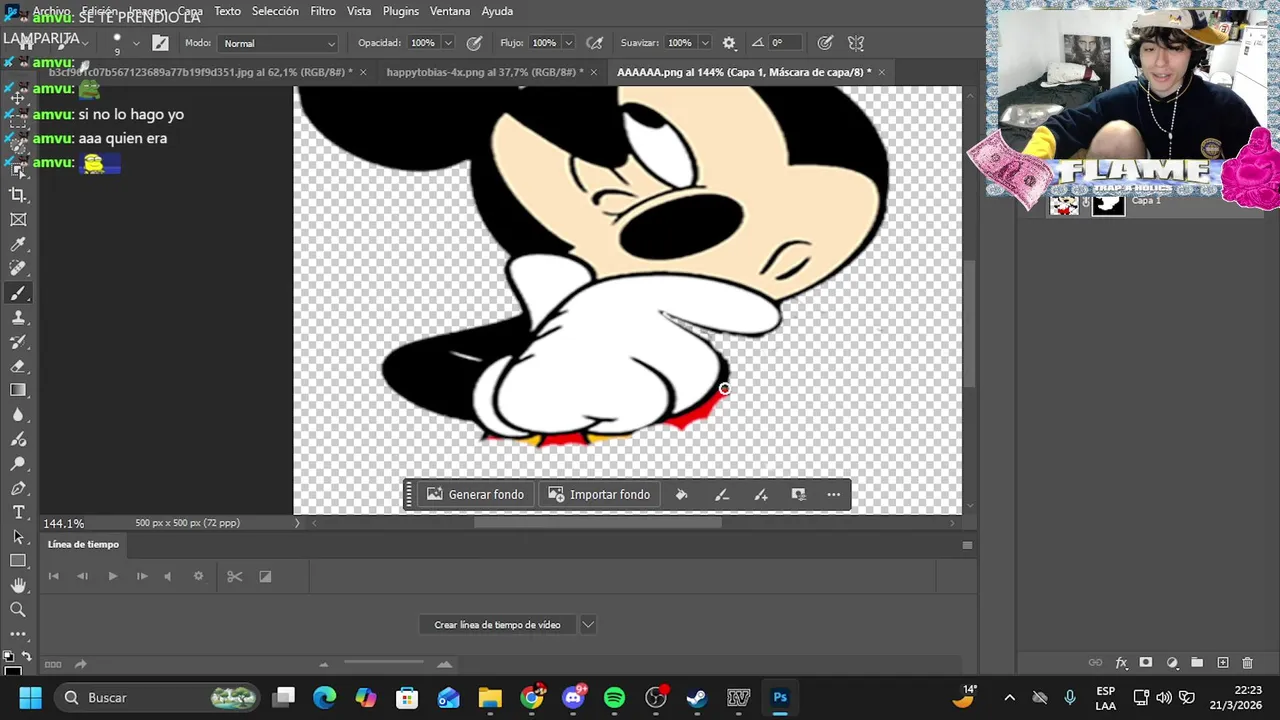The image size is (1280, 720).
Task: Select the Eyedropper tool
Action: (18, 244)
